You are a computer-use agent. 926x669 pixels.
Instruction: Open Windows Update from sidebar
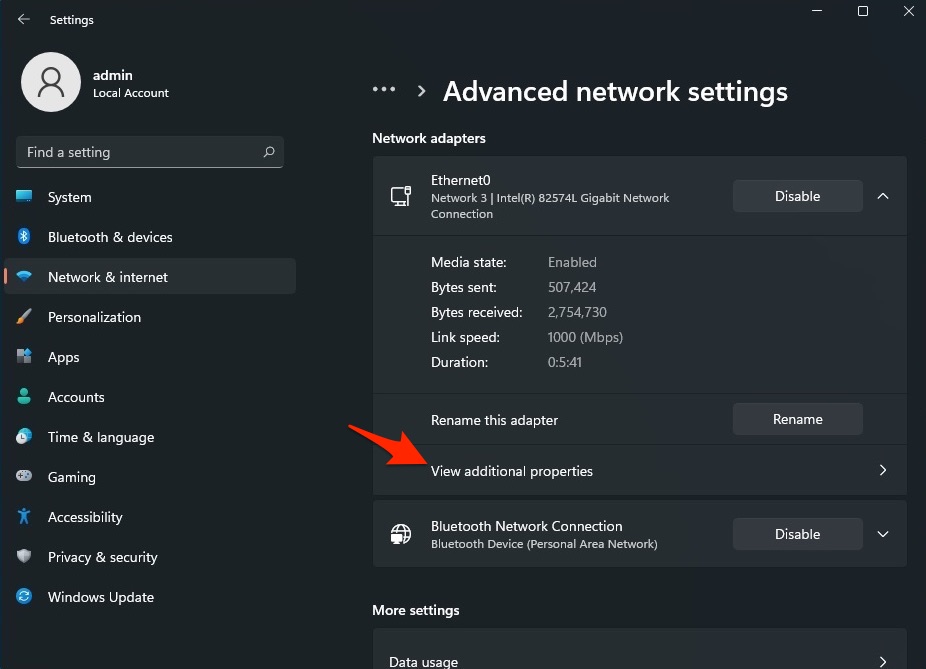click(x=24, y=597)
